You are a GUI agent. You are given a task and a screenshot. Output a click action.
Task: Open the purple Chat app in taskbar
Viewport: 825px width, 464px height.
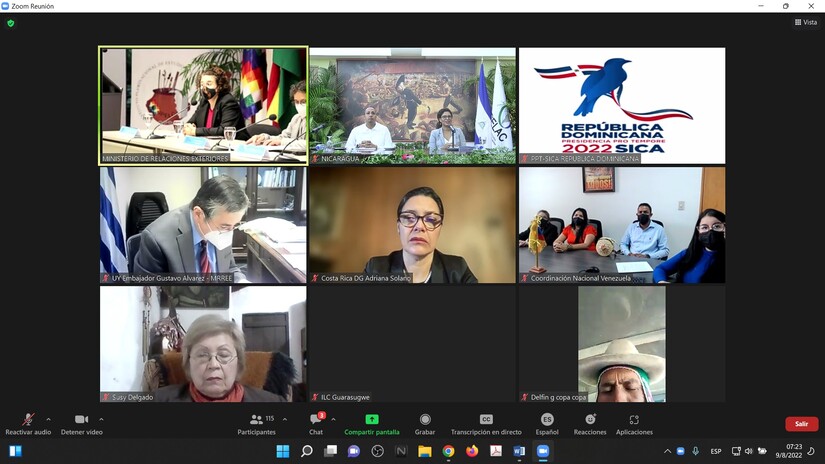[354, 451]
